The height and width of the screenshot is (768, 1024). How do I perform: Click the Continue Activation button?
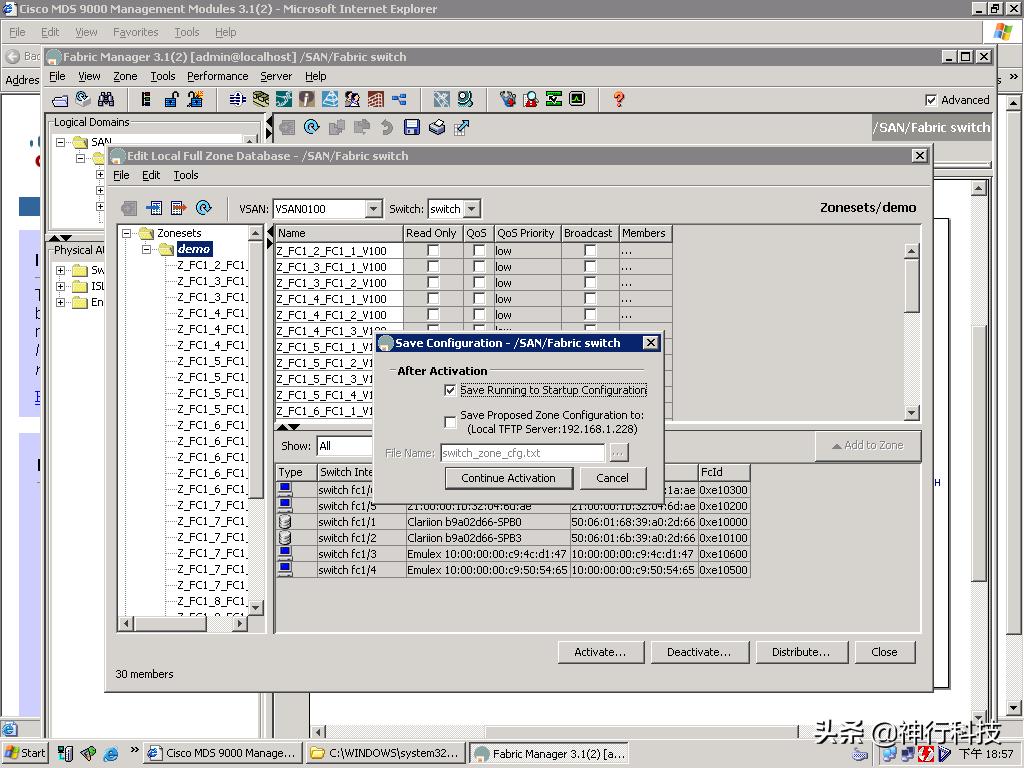pyautogui.click(x=508, y=478)
